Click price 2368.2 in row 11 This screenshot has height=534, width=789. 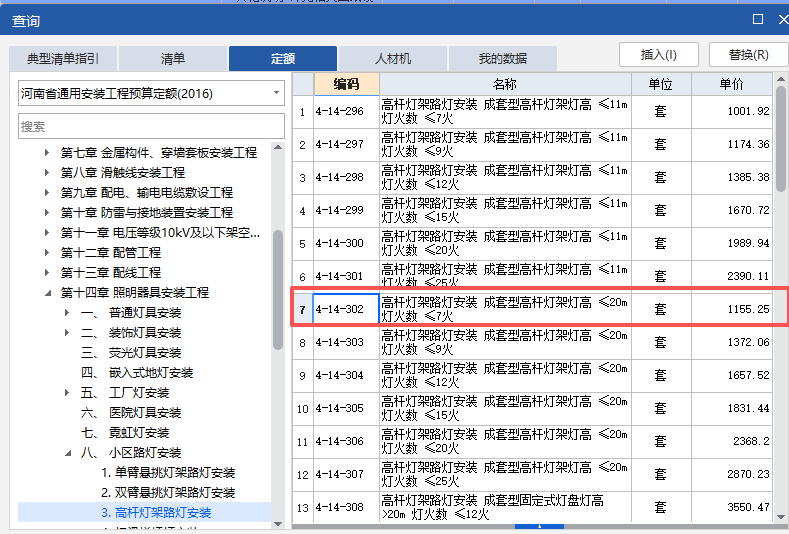click(x=751, y=441)
